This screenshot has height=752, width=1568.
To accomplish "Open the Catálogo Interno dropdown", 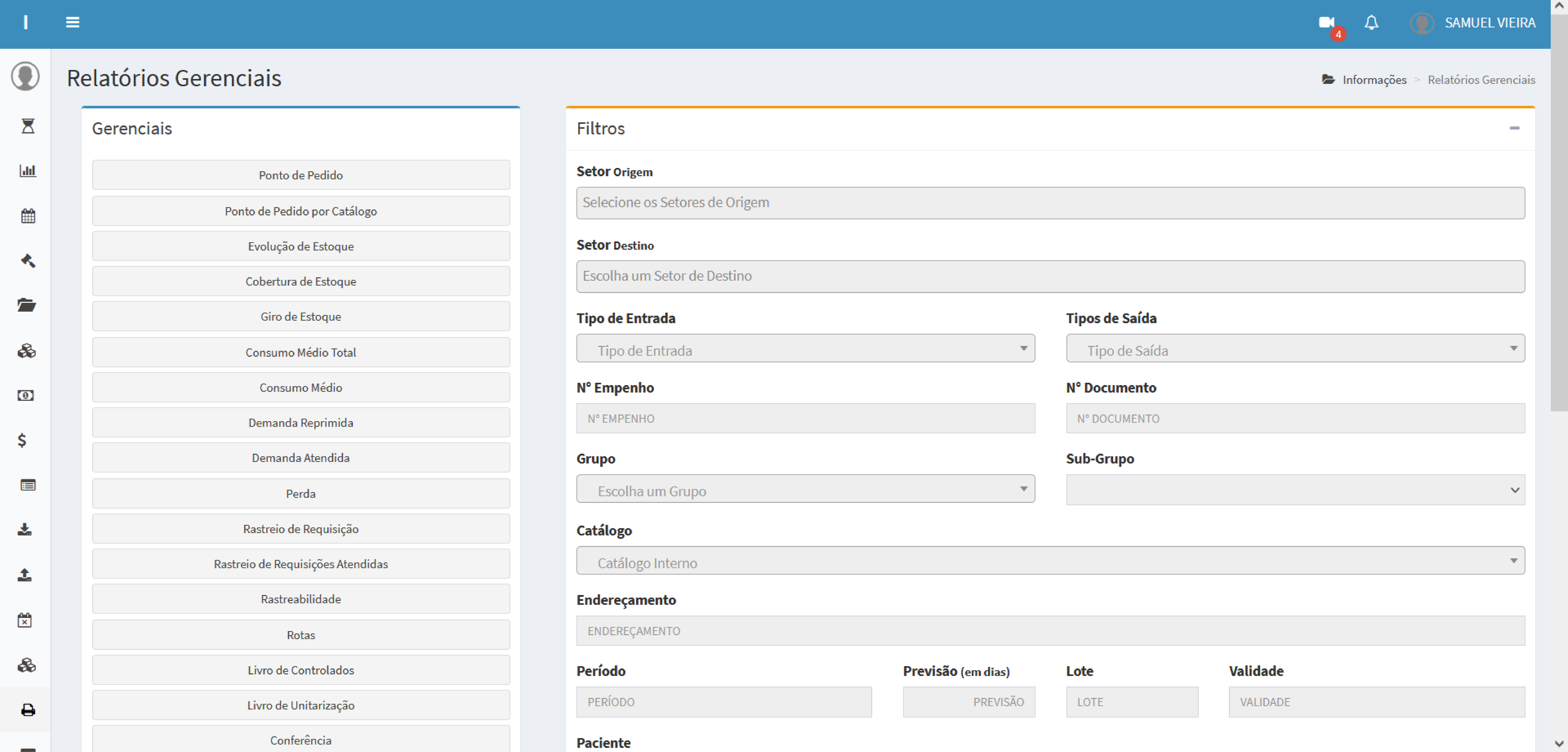I will pyautogui.click(x=1051, y=560).
